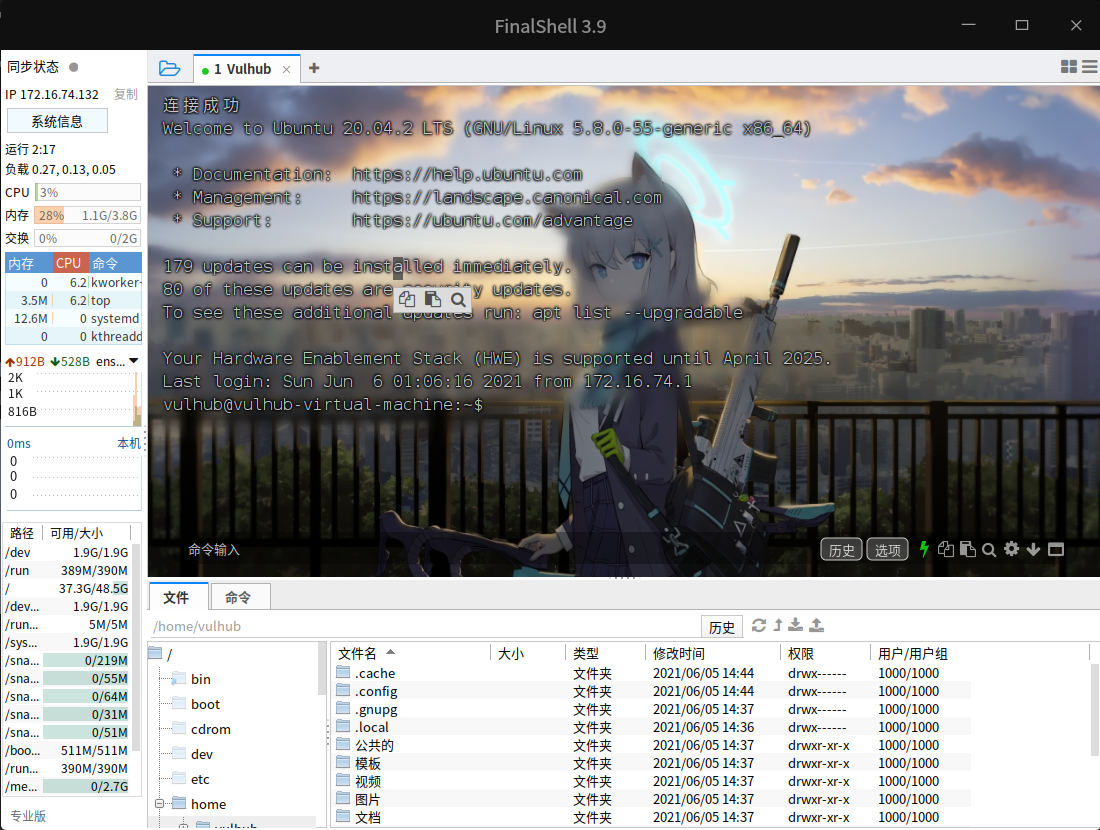
Task: Select .local folder row
Action: [652, 728]
